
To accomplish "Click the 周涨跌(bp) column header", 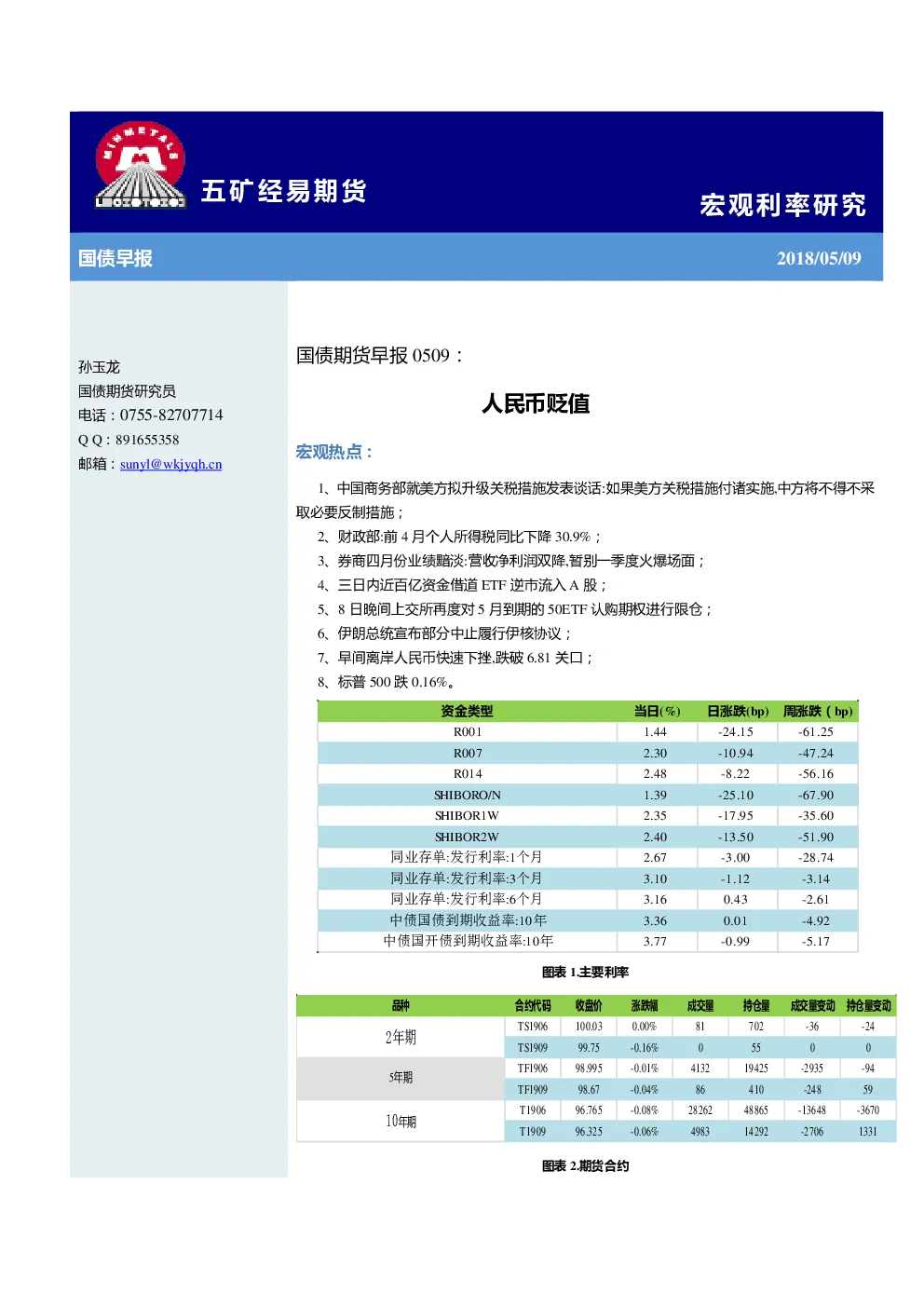I will click(x=818, y=711).
